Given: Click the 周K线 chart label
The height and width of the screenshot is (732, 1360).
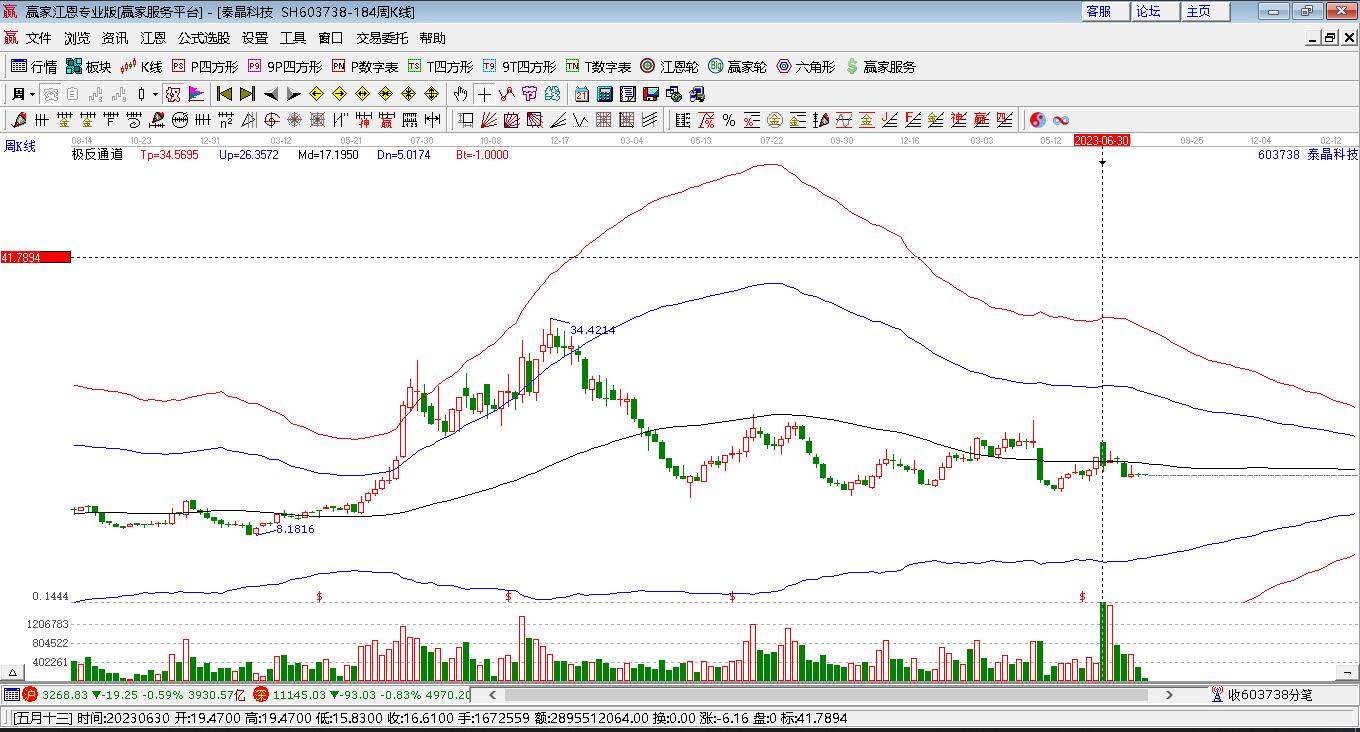Looking at the screenshot, I should (20, 146).
